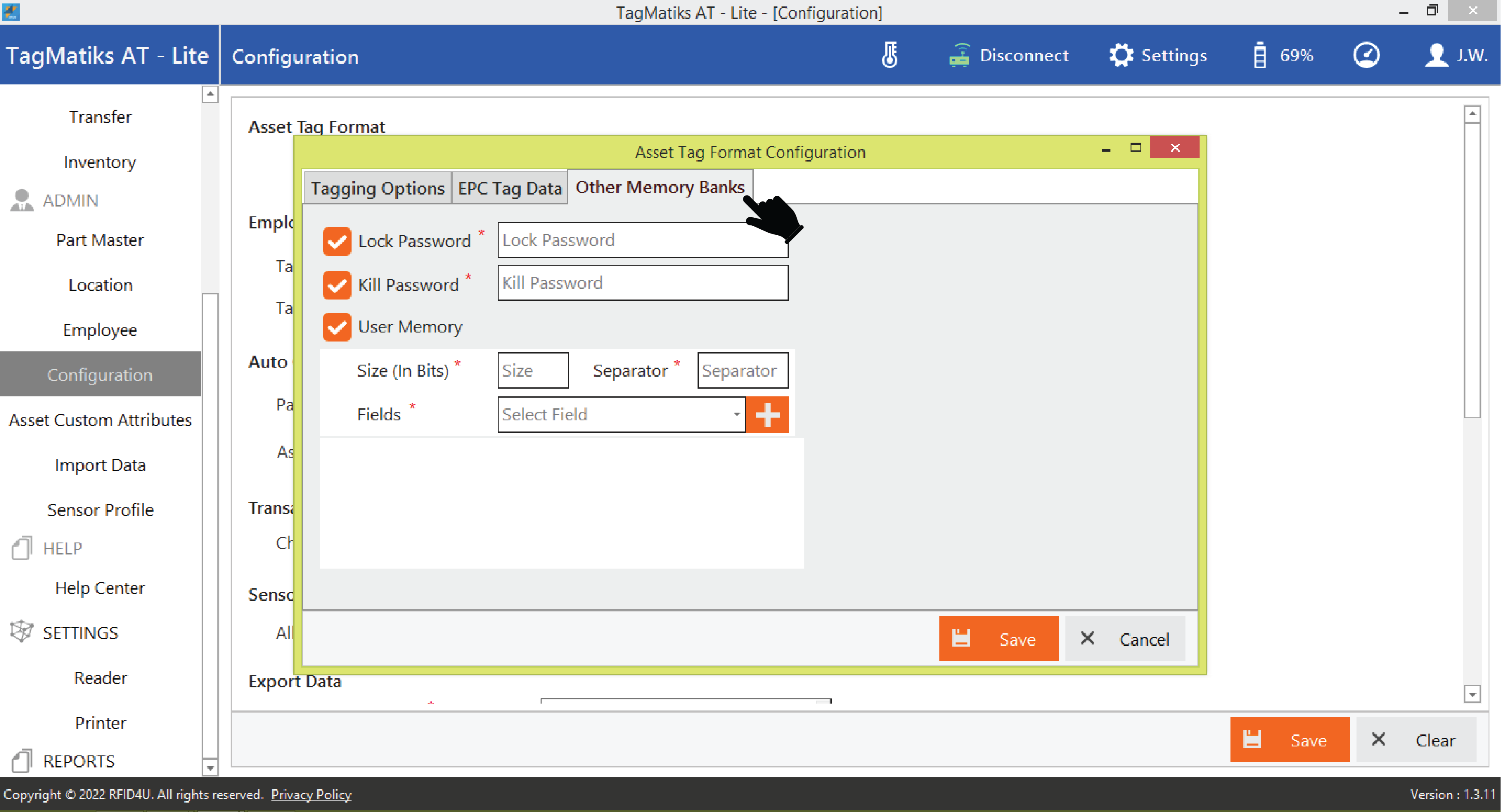Open the Privacy Policy link
This screenshot has width=1504, height=812.
311,794
